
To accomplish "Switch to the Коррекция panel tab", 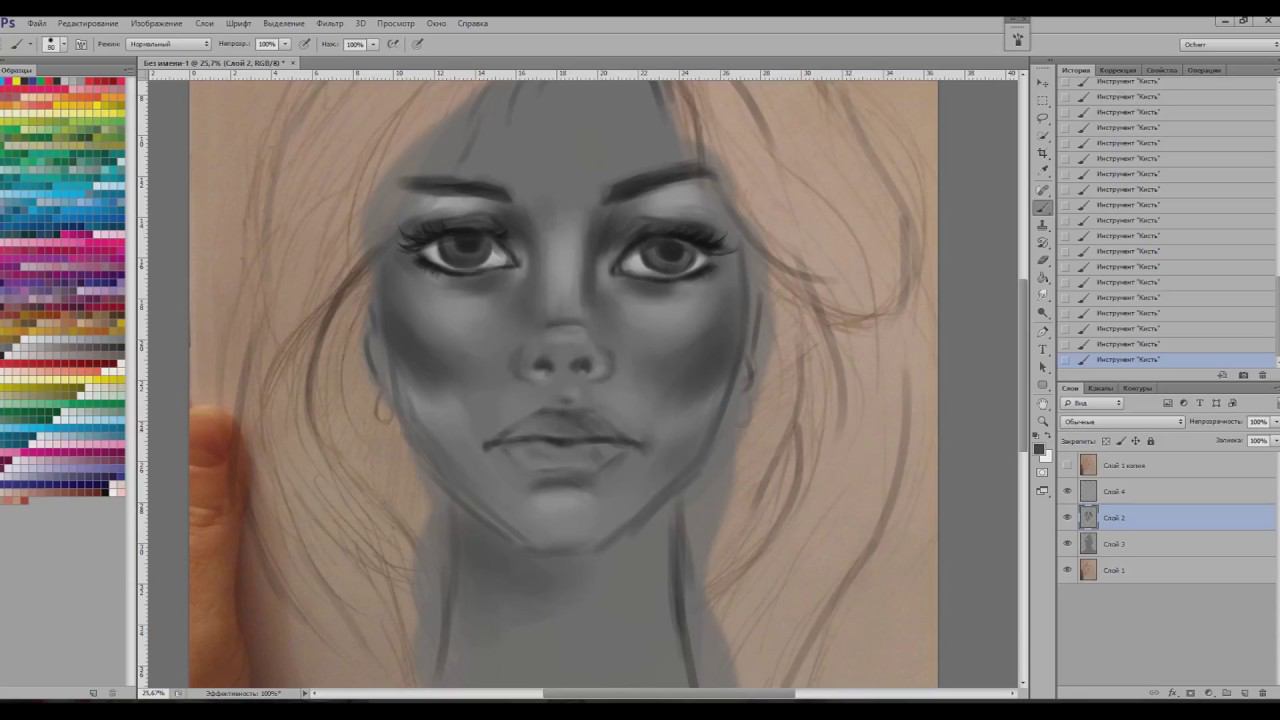I will 1117,70.
